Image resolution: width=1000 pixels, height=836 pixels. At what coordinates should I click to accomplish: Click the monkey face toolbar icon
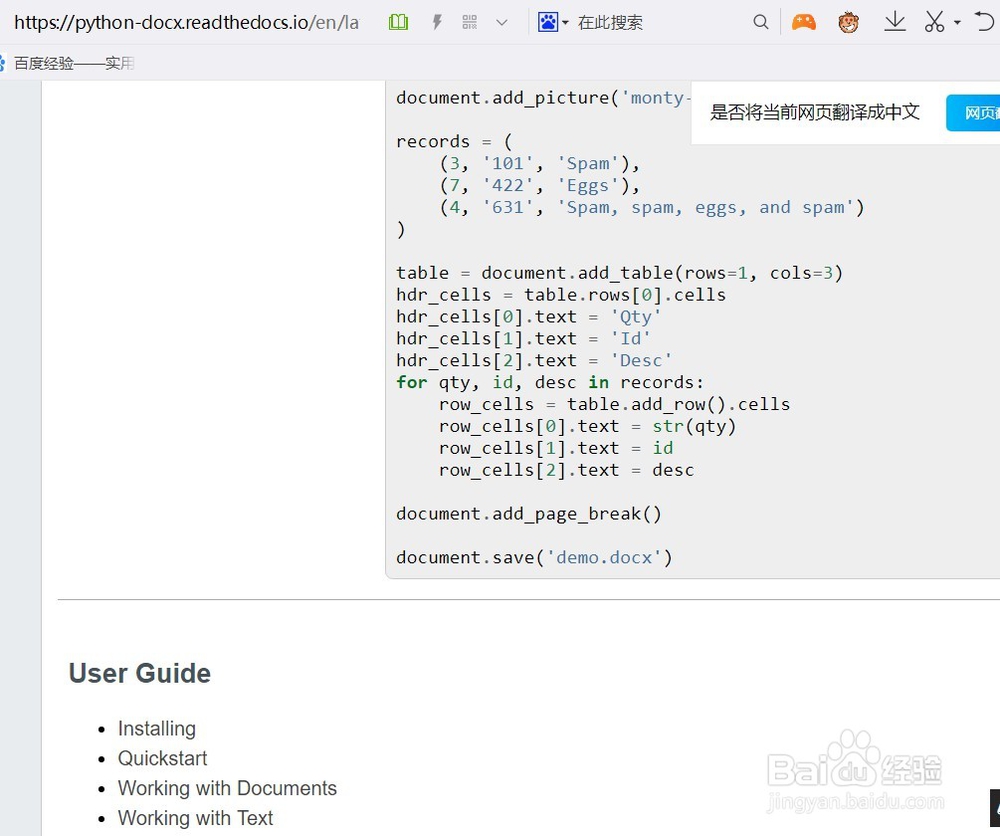click(848, 21)
